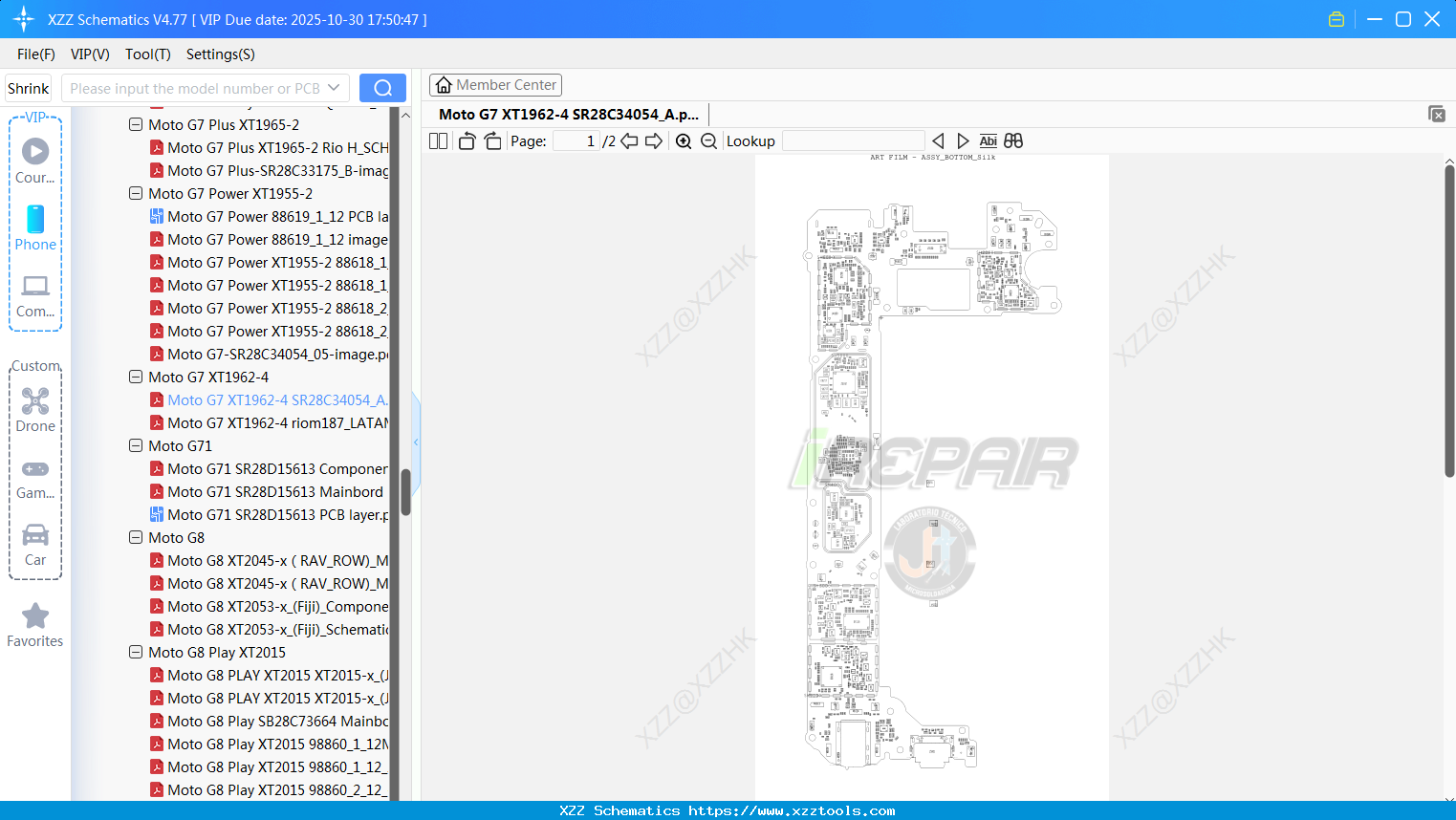1456x820 pixels.
Task: Open Moto G7 Plus-SR28C33175_B-image file
Action: tap(269, 171)
